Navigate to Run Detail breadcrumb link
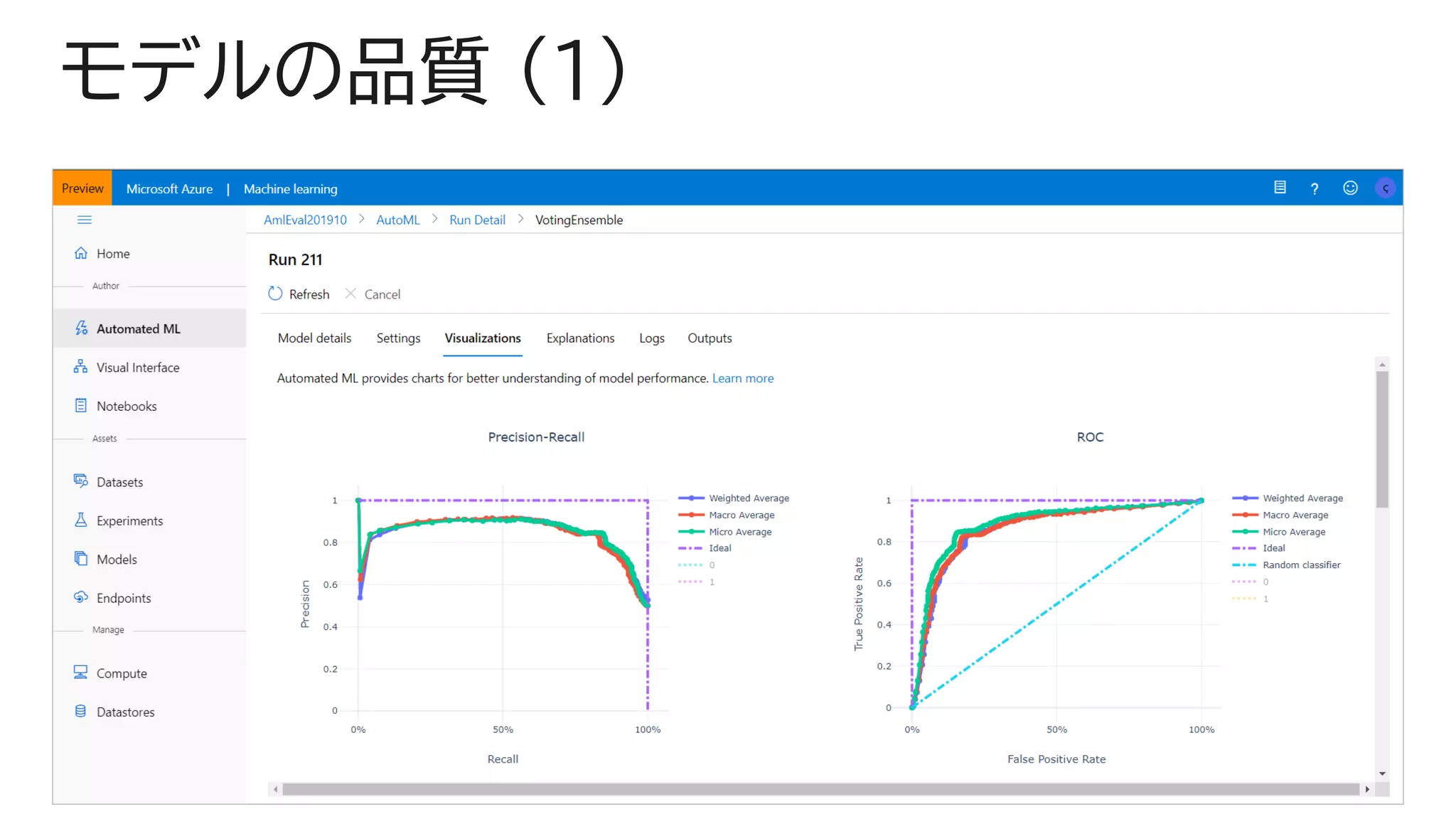 [477, 220]
